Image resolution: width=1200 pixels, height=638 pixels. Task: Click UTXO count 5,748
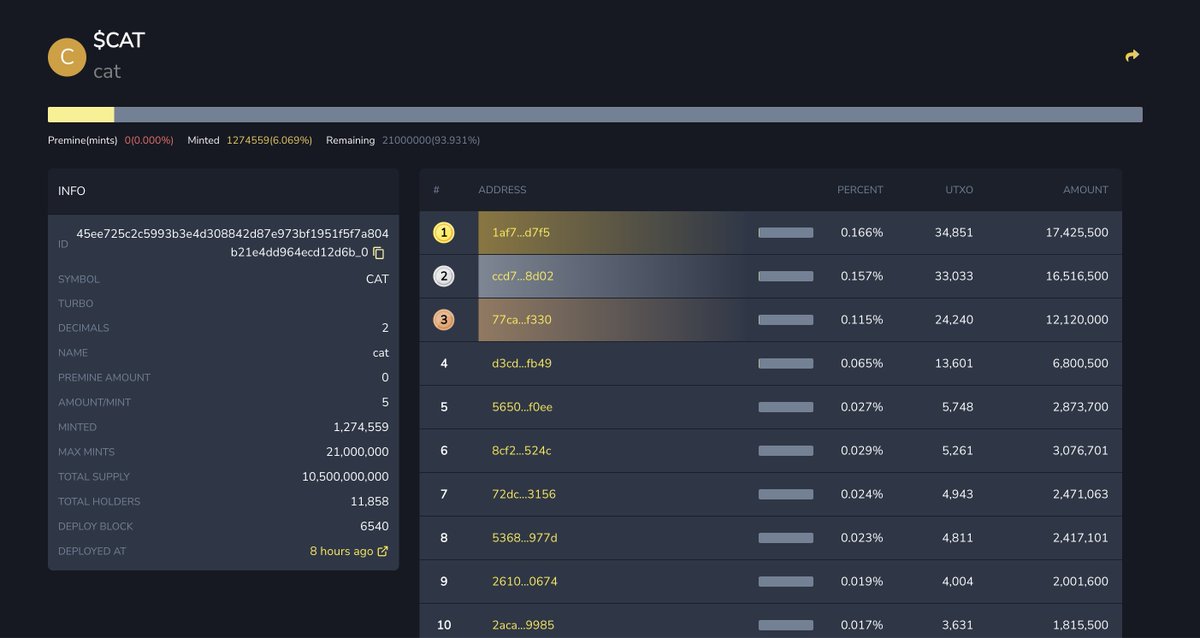point(957,407)
